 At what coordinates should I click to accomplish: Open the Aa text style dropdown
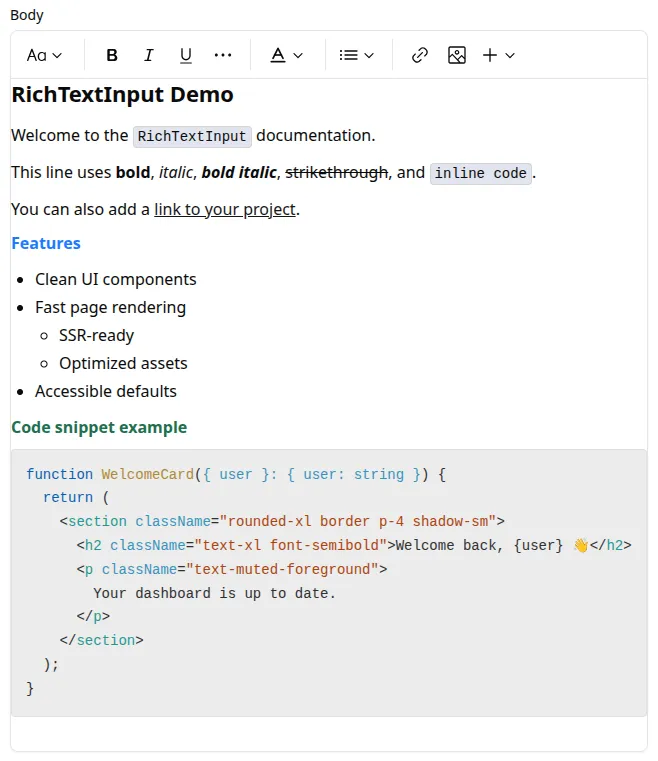pos(45,55)
